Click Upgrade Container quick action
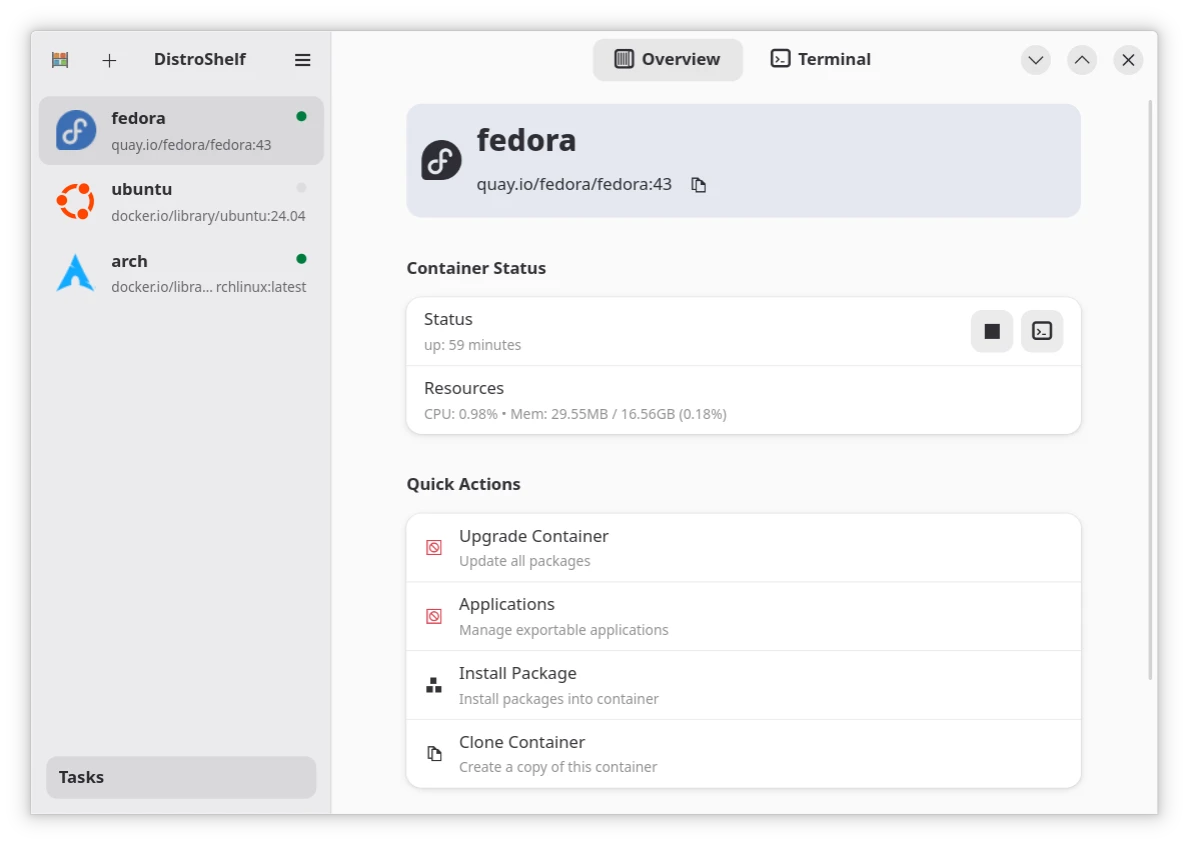This screenshot has width=1188, height=845. pyautogui.click(x=743, y=548)
